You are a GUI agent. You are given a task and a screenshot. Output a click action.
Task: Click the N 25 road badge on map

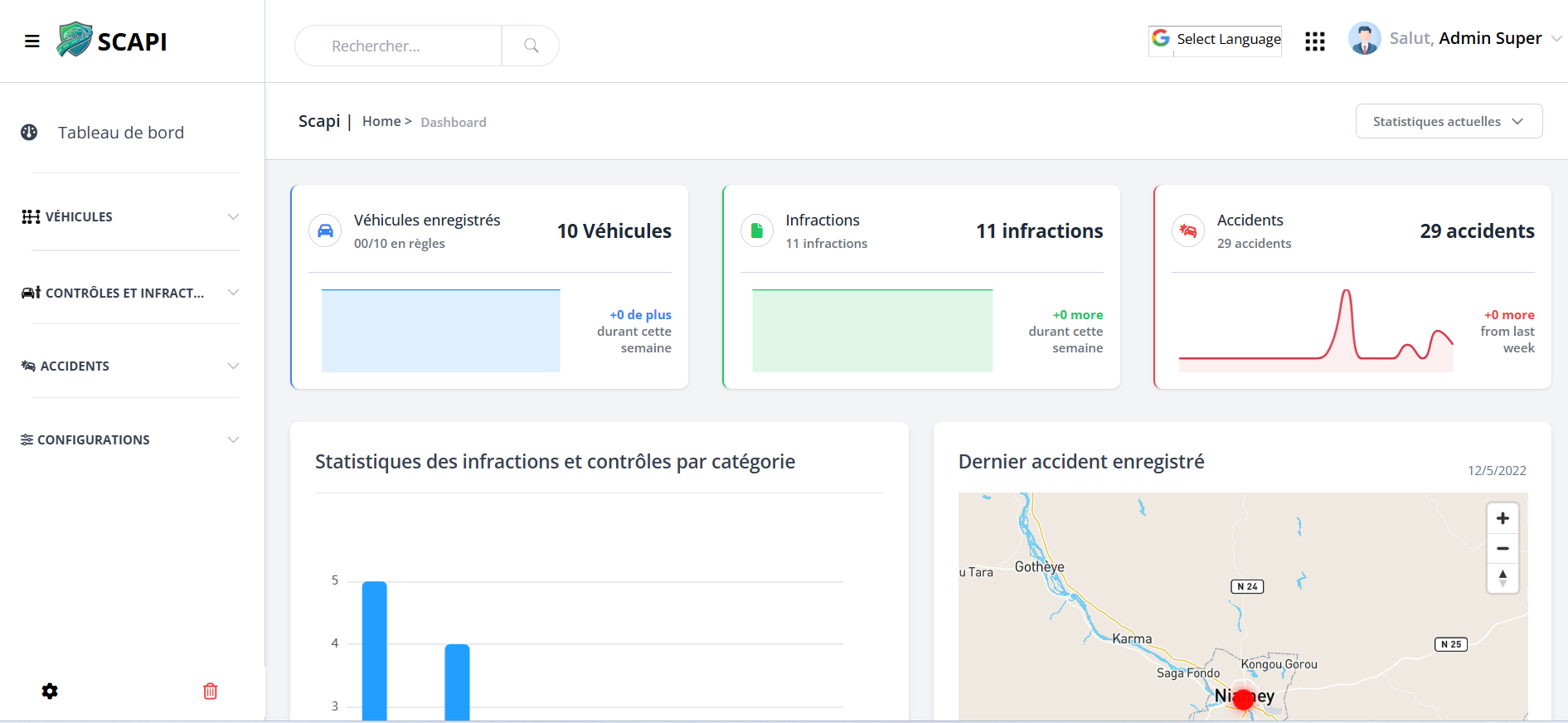pyautogui.click(x=1451, y=644)
